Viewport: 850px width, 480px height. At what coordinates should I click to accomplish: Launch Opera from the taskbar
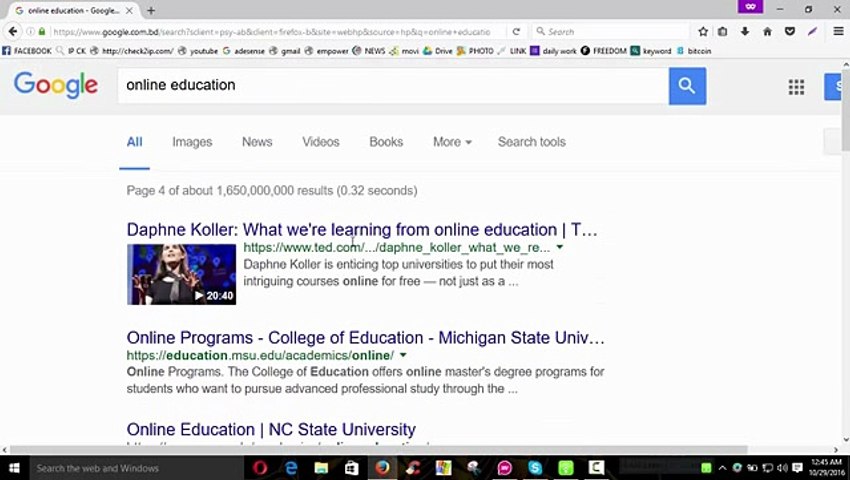260,468
